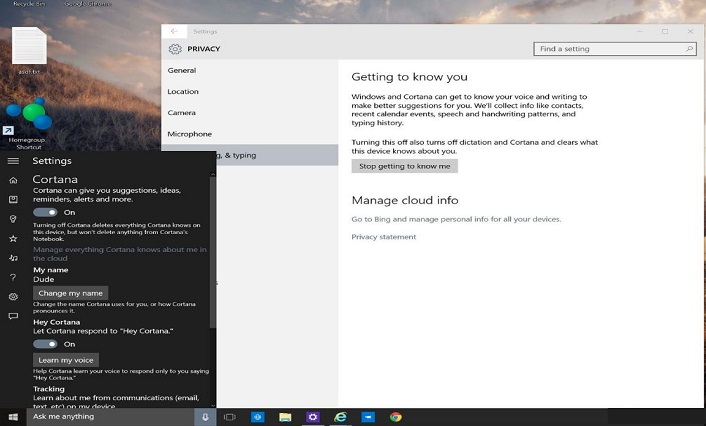The image size is (706, 426).
Task: Open Cortana Notebook icon
Action: coord(13,199)
